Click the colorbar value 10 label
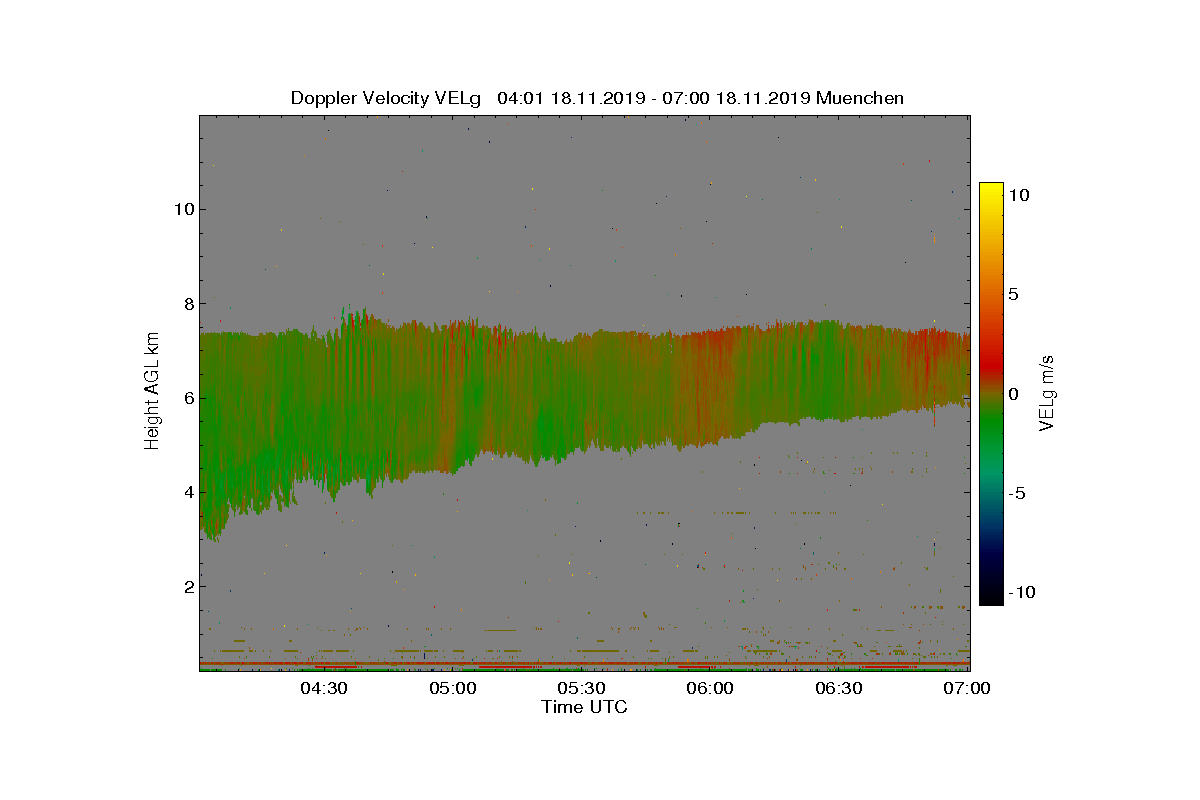Viewport: 1200px width, 800px height. [1018, 196]
